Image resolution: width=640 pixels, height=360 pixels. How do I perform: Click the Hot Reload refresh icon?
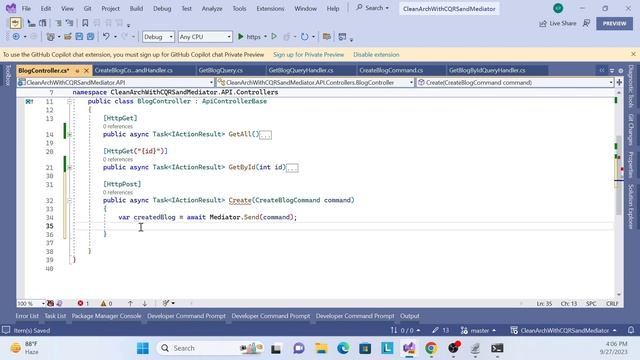pos(304,37)
